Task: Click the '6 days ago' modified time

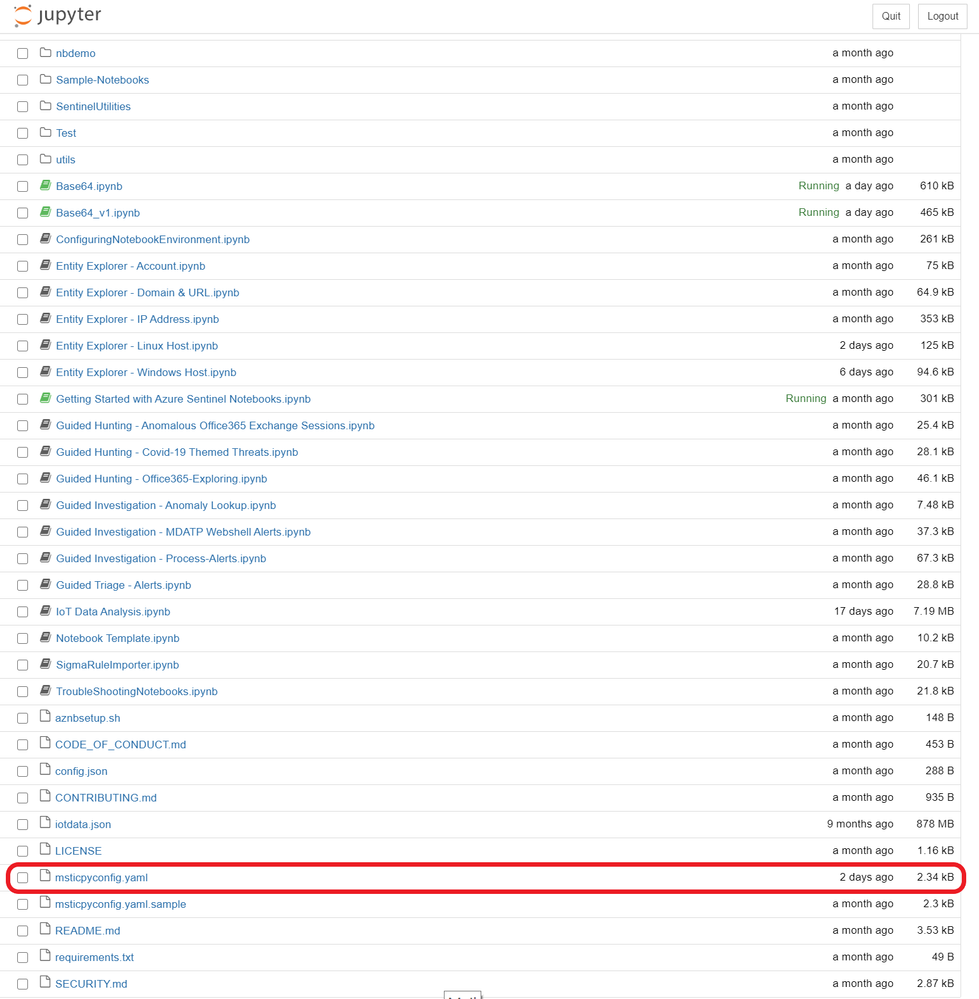Action: 866,372
